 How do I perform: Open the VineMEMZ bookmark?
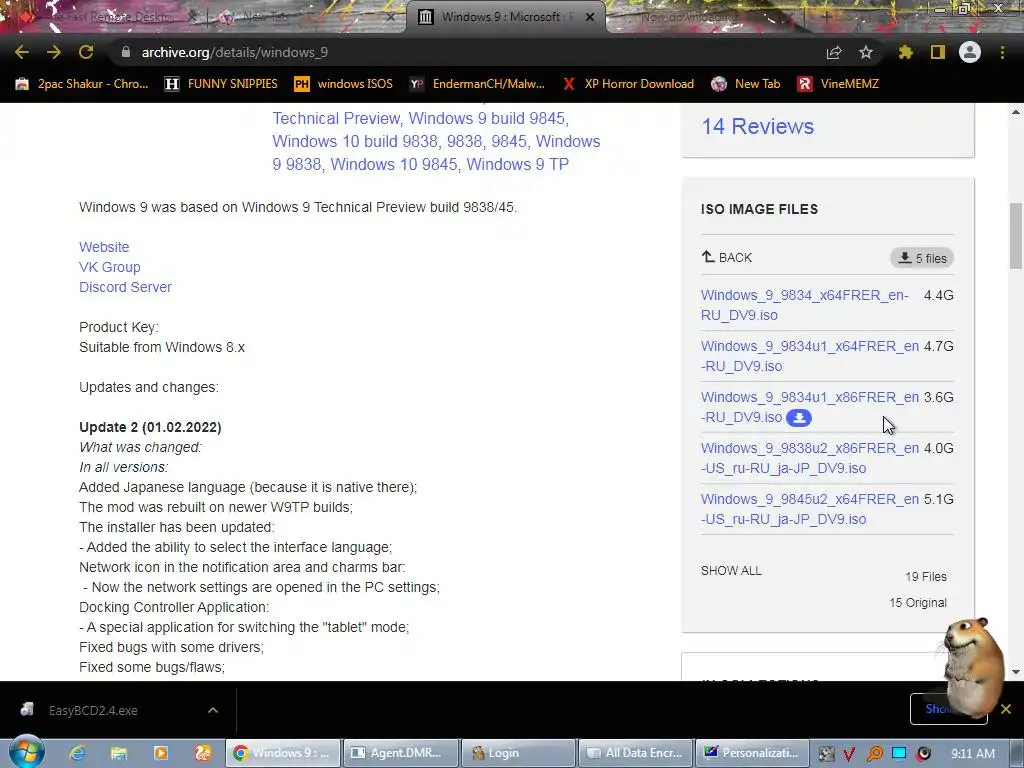[839, 84]
